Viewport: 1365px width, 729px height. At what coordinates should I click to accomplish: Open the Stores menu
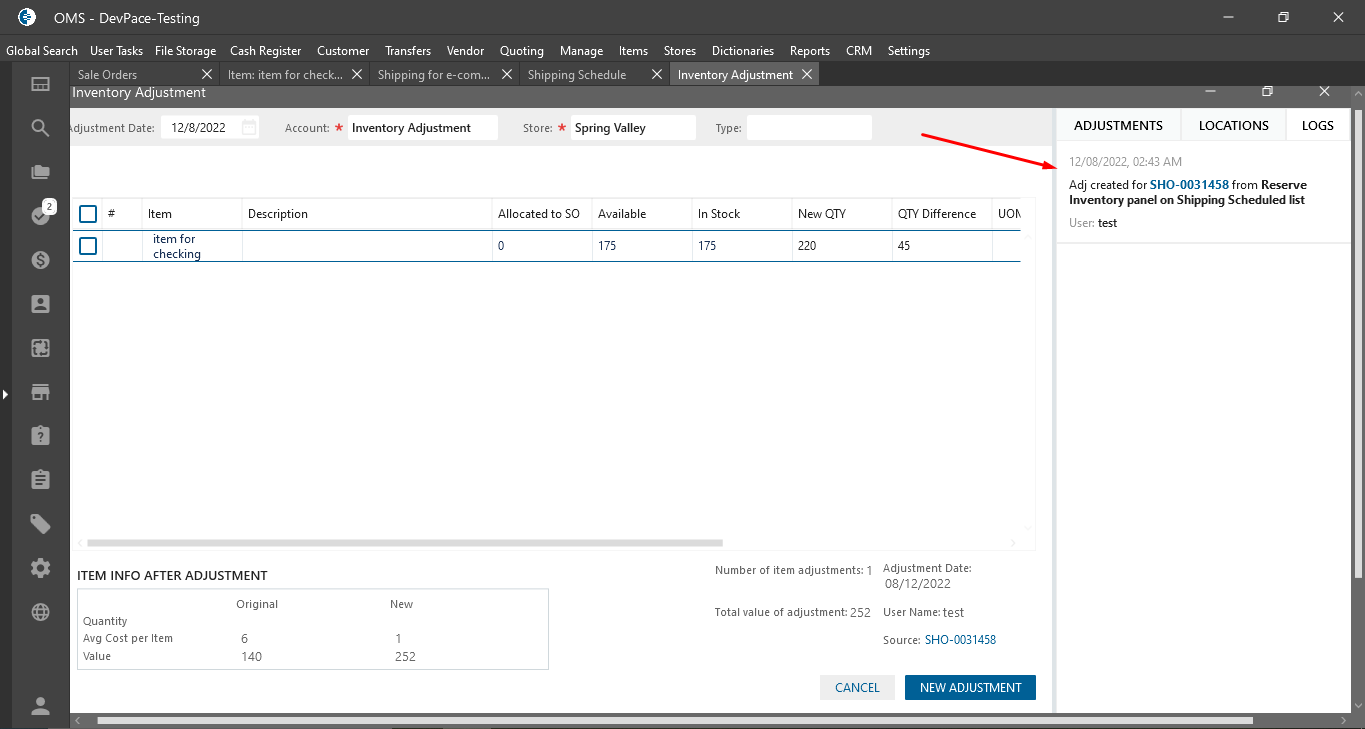point(680,51)
